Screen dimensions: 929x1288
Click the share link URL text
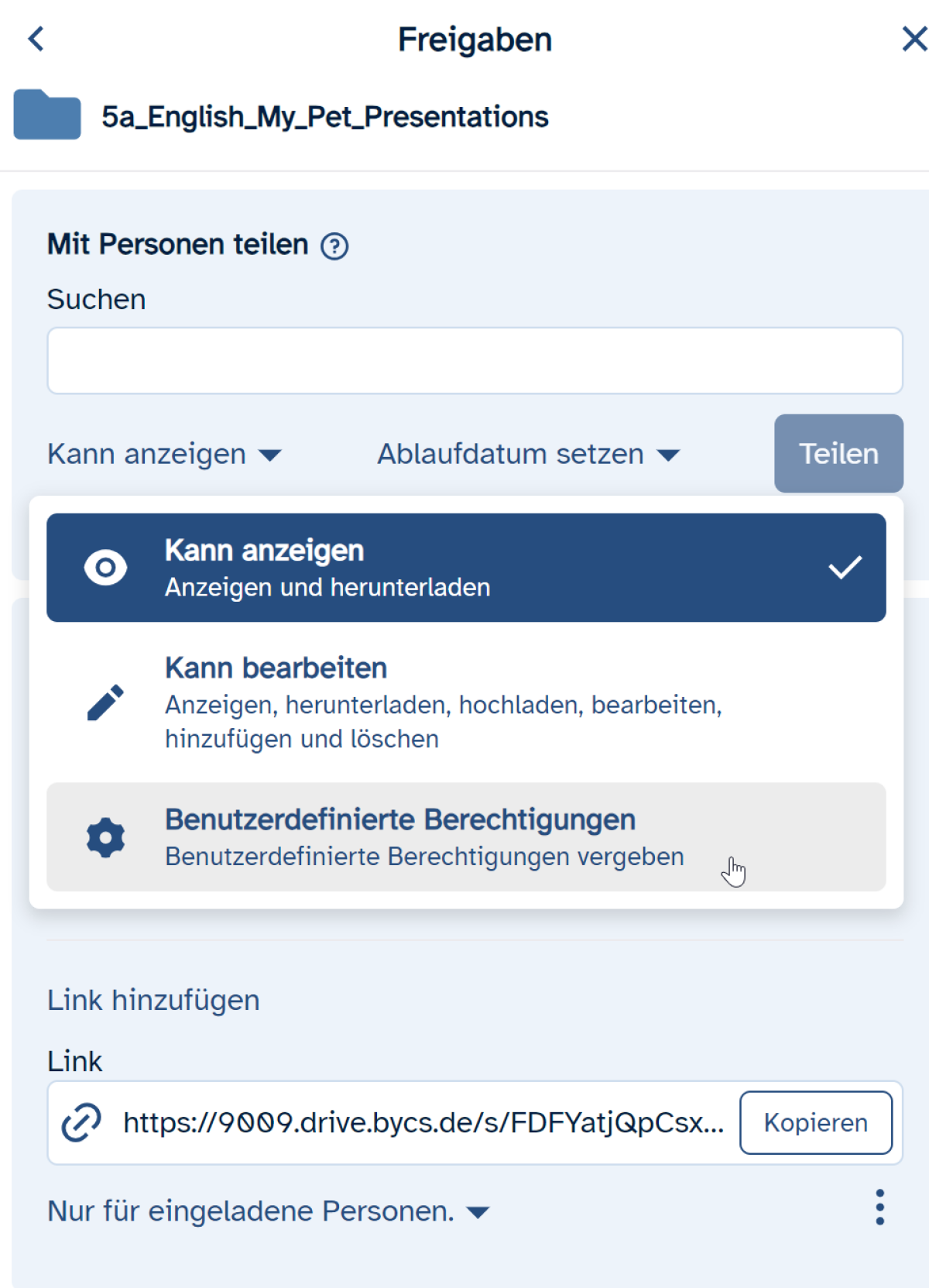coord(423,1122)
